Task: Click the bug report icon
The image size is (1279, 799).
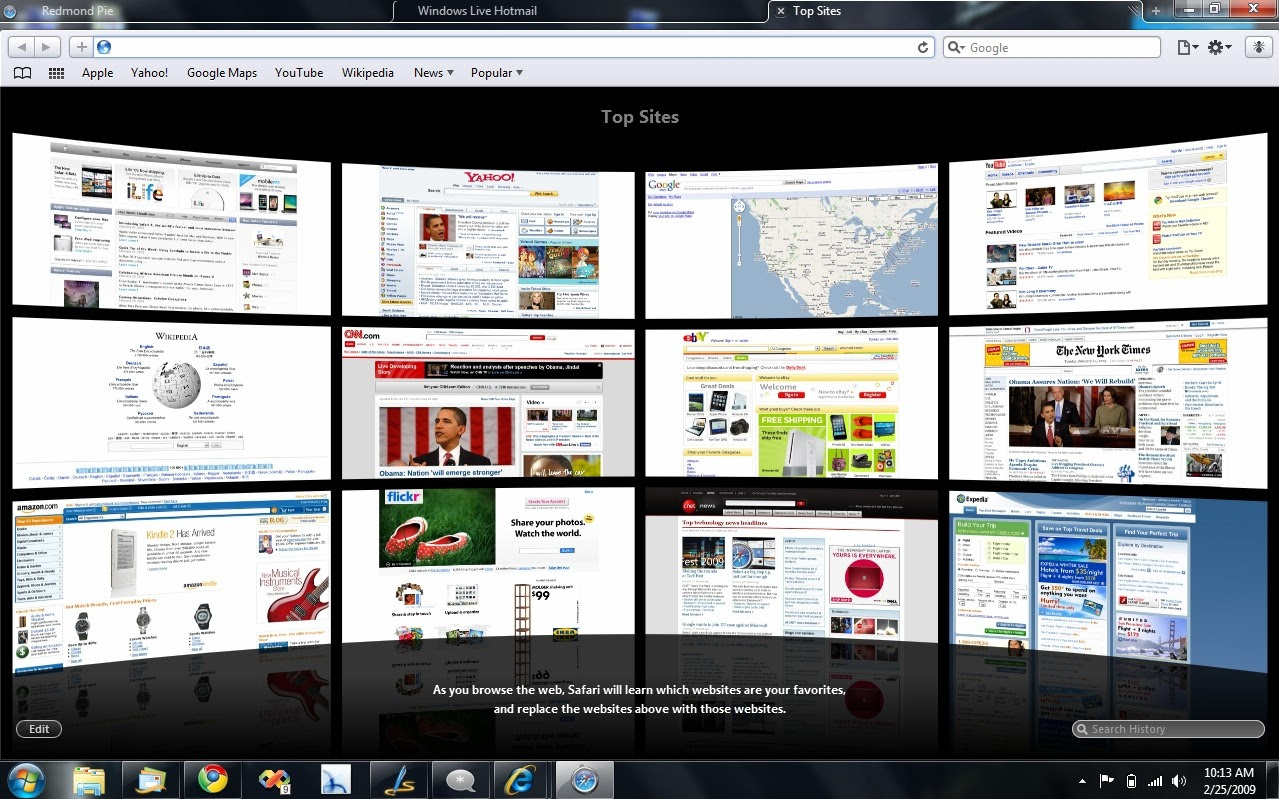Action: (1256, 47)
